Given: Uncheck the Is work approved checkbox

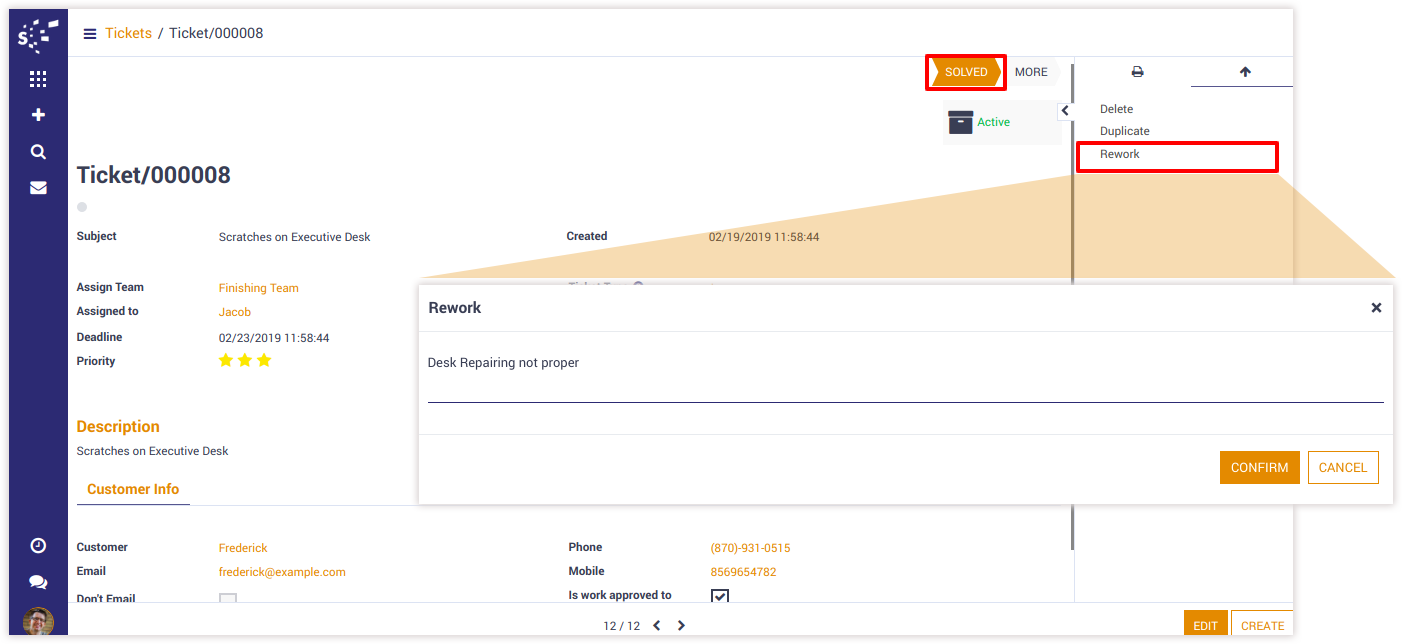Looking at the screenshot, I should pos(720,596).
